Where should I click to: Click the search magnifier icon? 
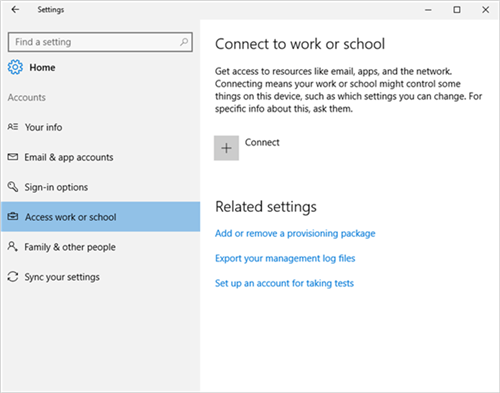point(184,42)
